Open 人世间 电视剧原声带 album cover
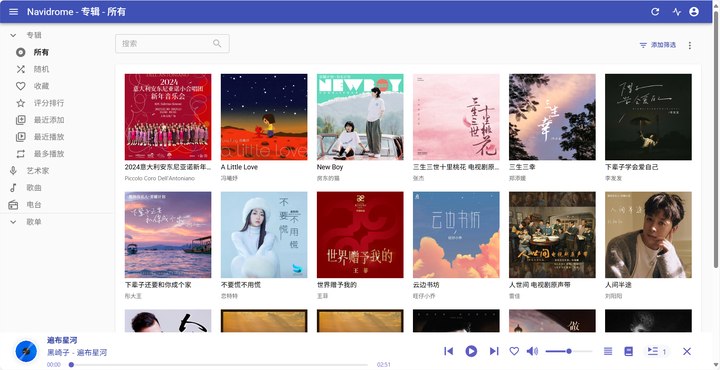Image resolution: width=720 pixels, height=370 pixels. [552, 235]
